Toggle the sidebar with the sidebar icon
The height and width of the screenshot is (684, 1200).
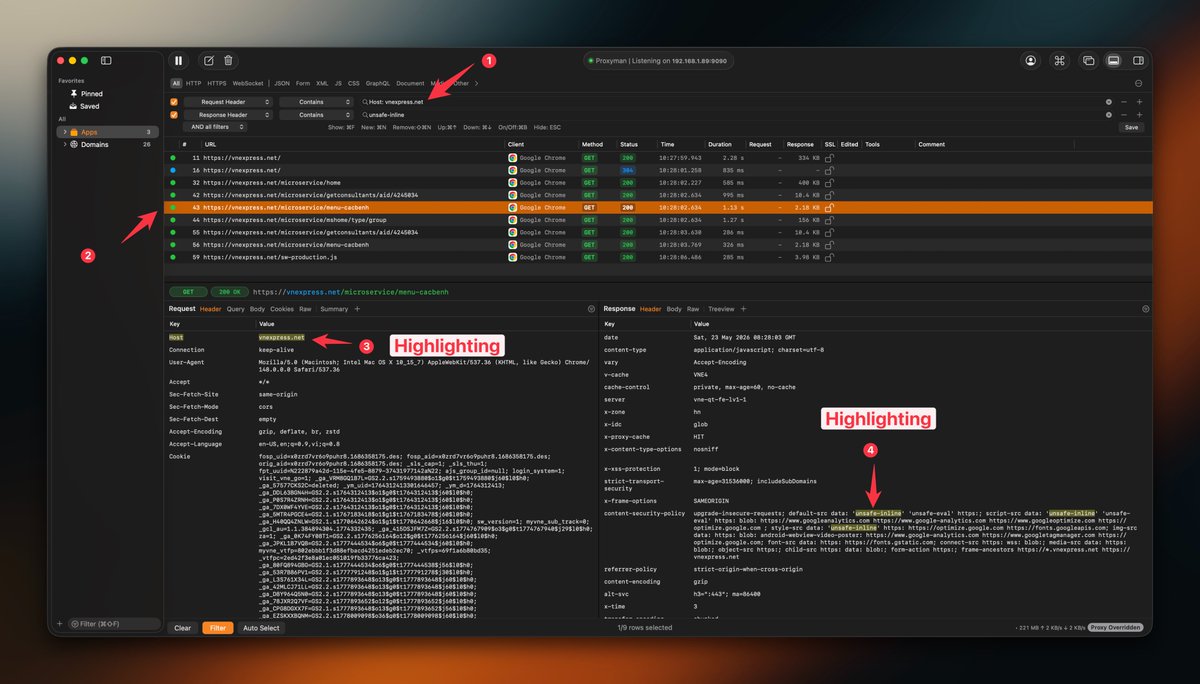pos(106,61)
